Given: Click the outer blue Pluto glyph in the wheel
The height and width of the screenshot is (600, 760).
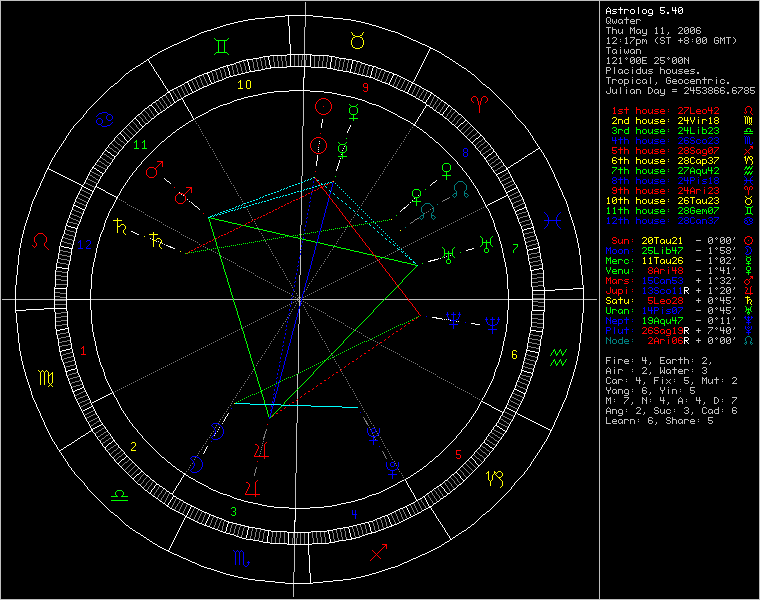Looking at the screenshot, I should coord(392,469).
